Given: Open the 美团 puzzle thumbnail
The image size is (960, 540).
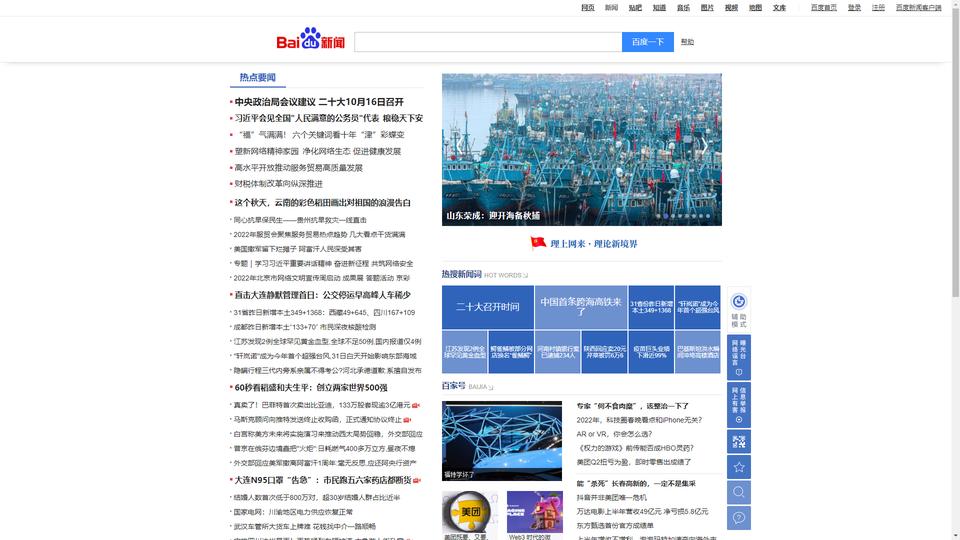Looking at the screenshot, I should pos(470,512).
